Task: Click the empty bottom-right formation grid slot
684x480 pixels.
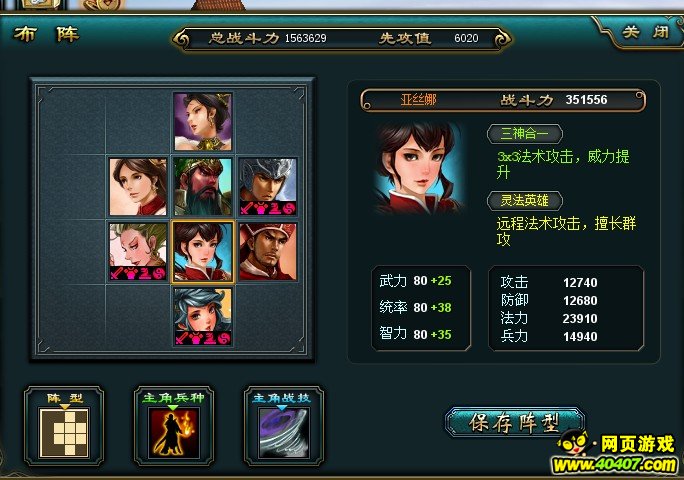Action: [268, 317]
